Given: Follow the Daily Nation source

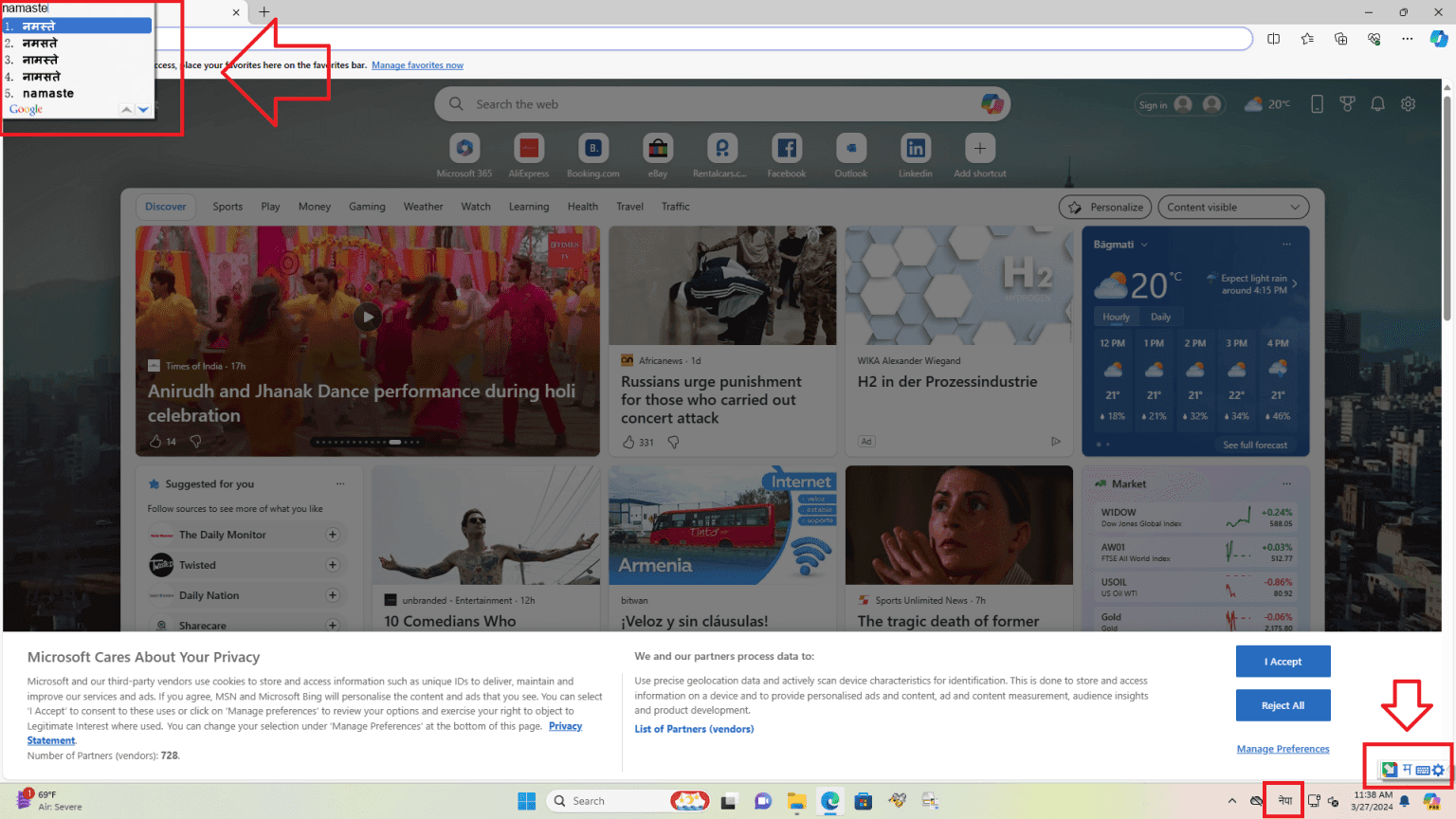Looking at the screenshot, I should (x=333, y=595).
